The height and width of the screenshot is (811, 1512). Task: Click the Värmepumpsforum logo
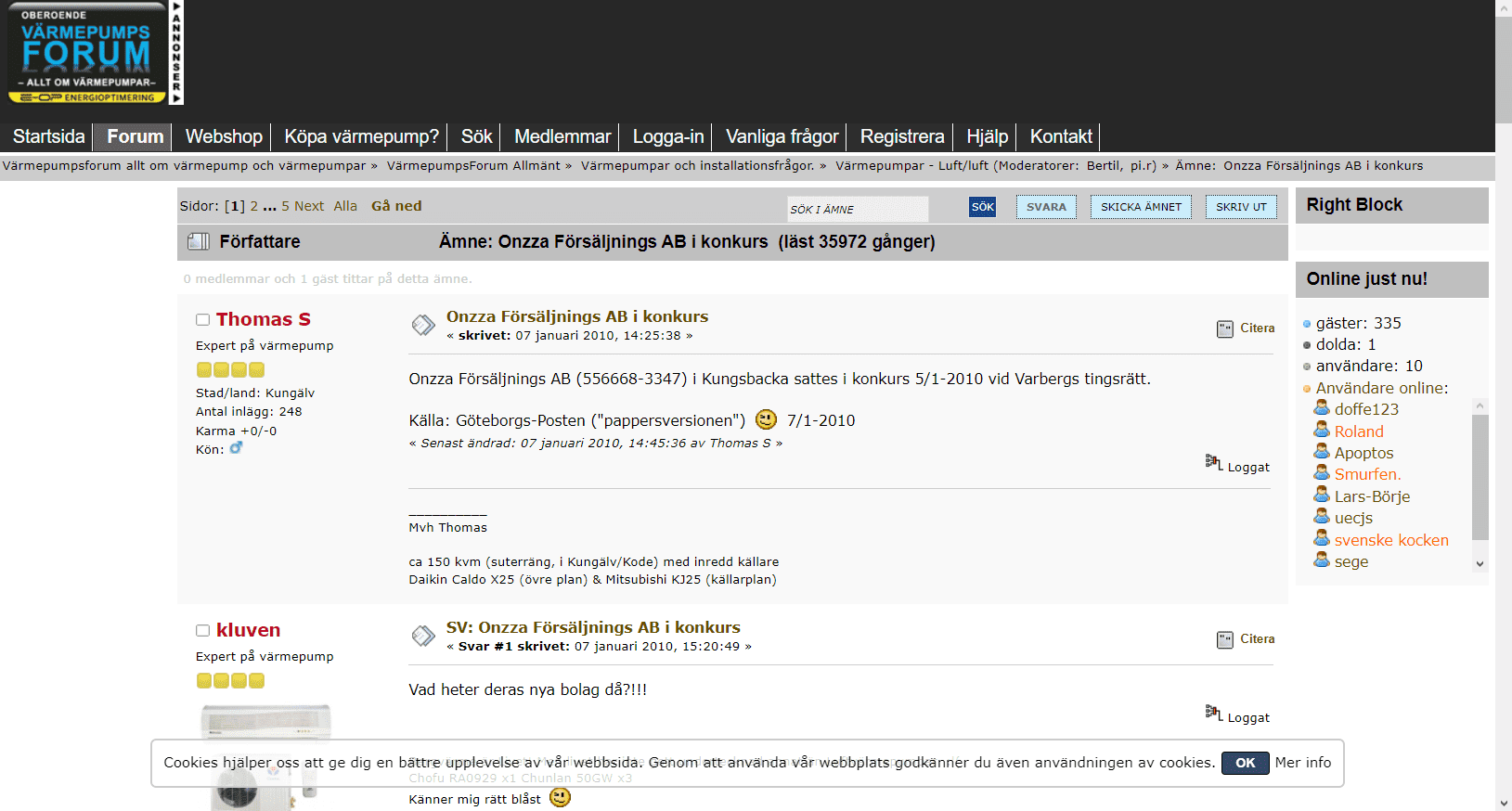[x=86, y=53]
